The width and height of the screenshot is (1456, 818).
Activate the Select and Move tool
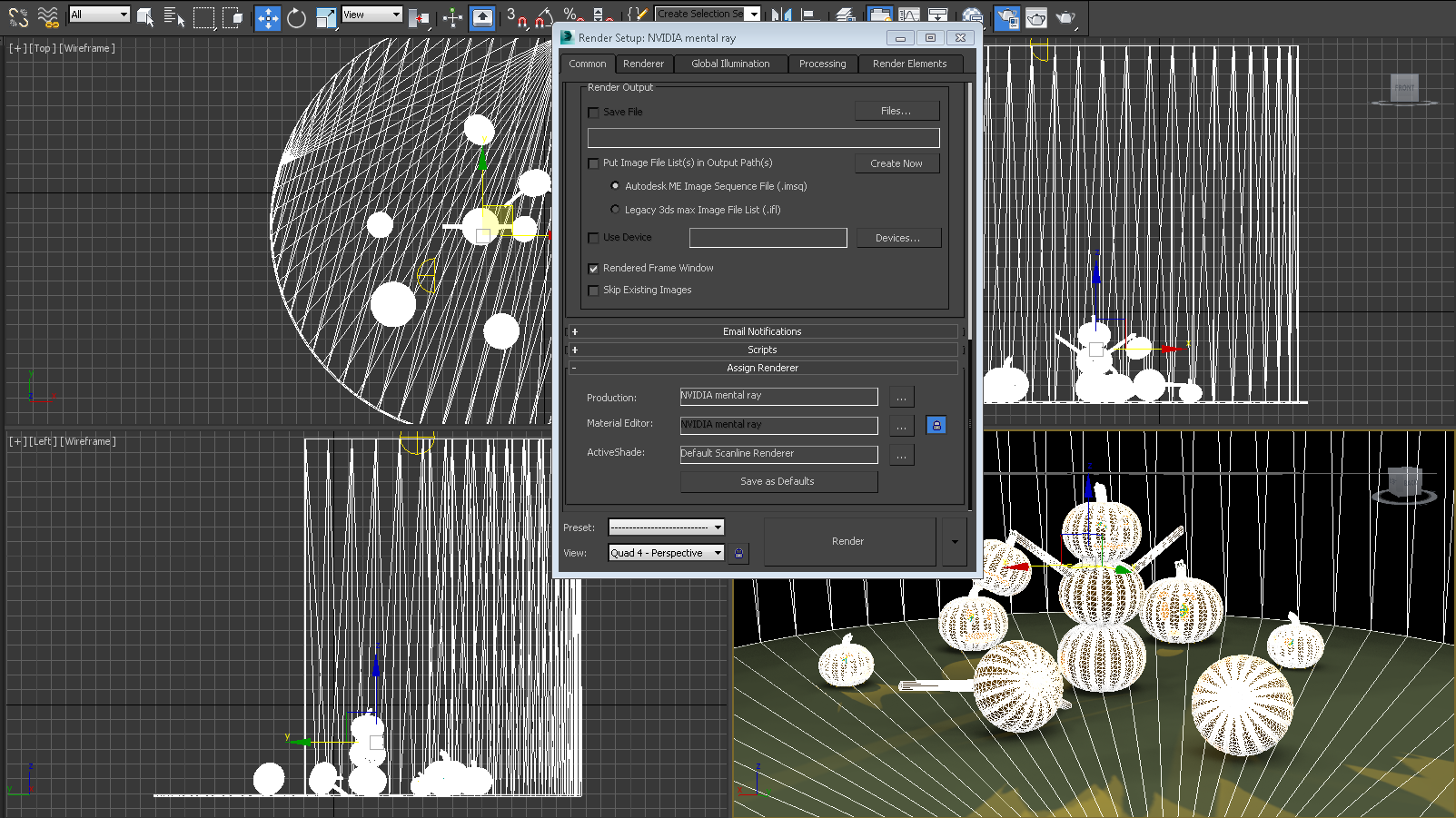click(x=268, y=17)
